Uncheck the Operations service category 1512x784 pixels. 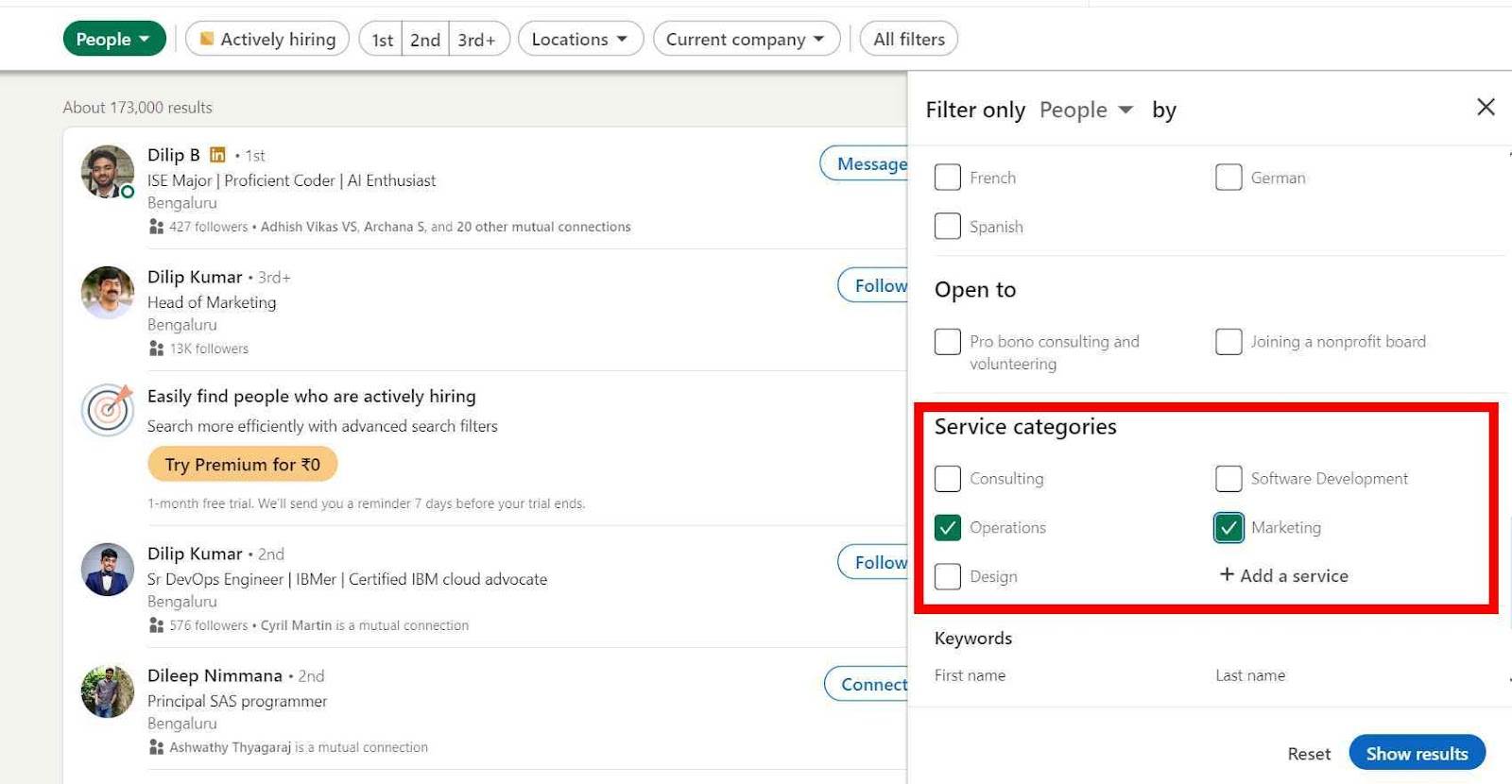pyautogui.click(x=947, y=527)
